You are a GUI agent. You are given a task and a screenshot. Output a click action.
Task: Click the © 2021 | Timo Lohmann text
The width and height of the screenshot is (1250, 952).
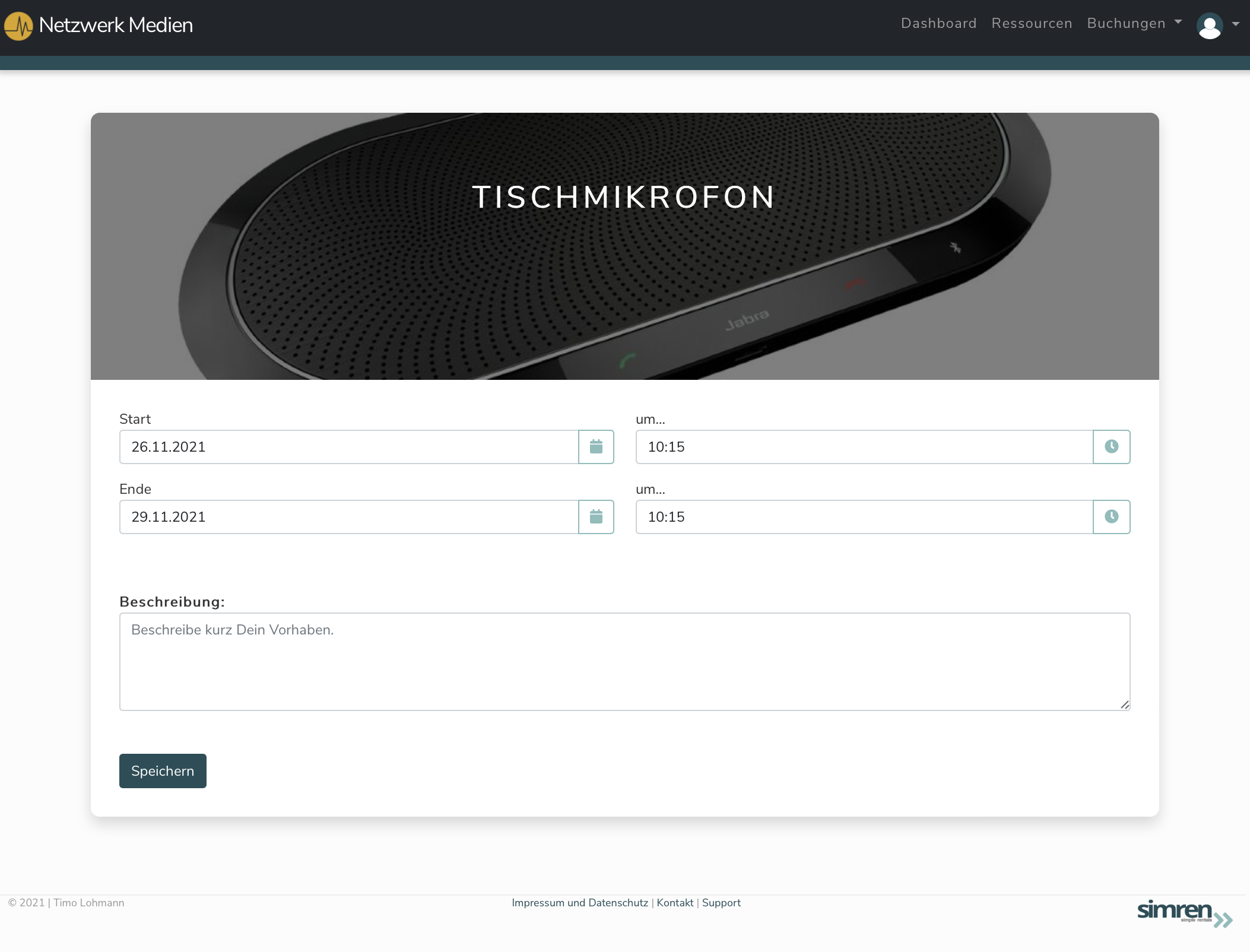click(x=66, y=903)
